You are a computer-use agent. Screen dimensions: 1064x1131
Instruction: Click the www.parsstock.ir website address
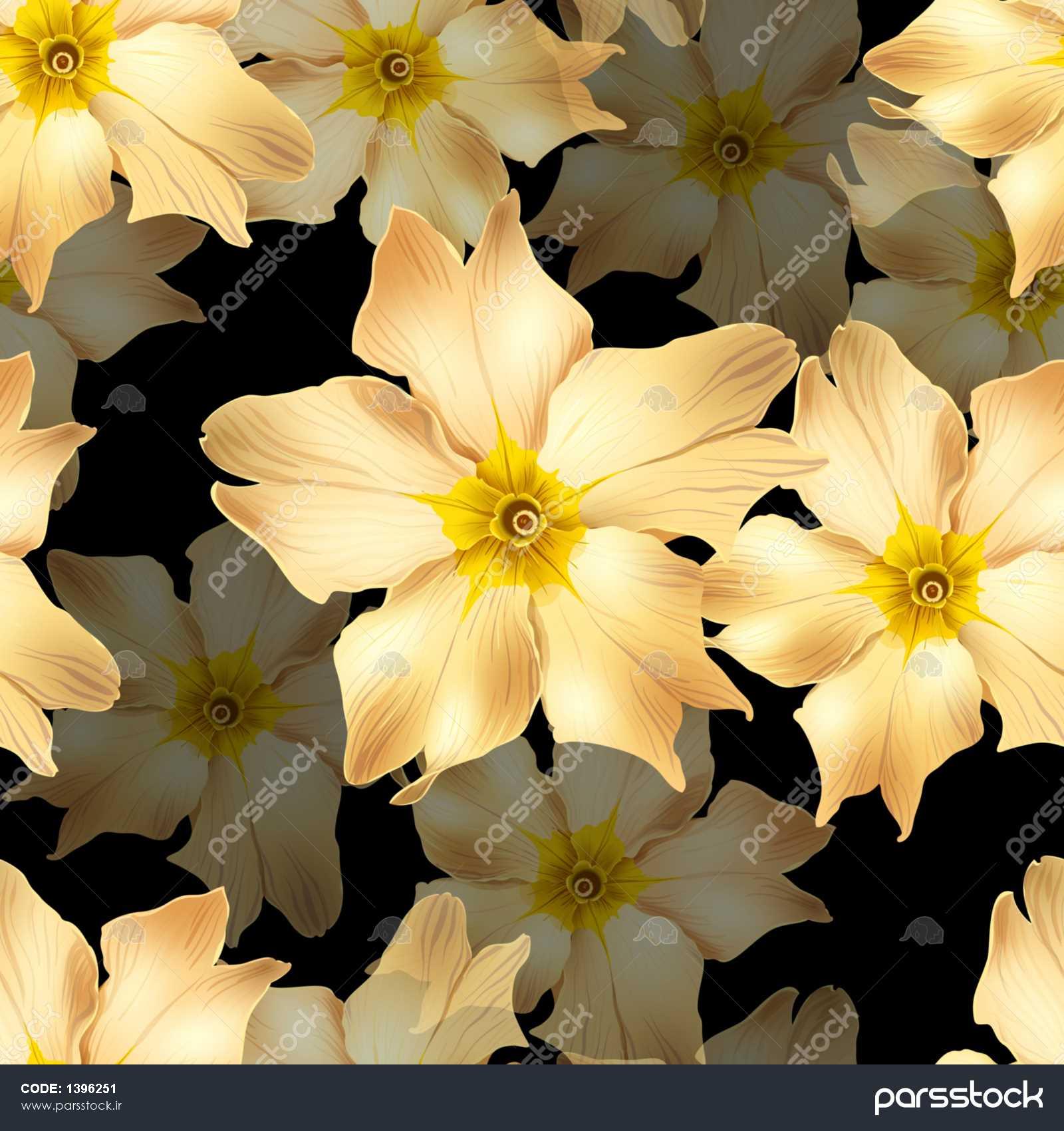pyautogui.click(x=71, y=1106)
